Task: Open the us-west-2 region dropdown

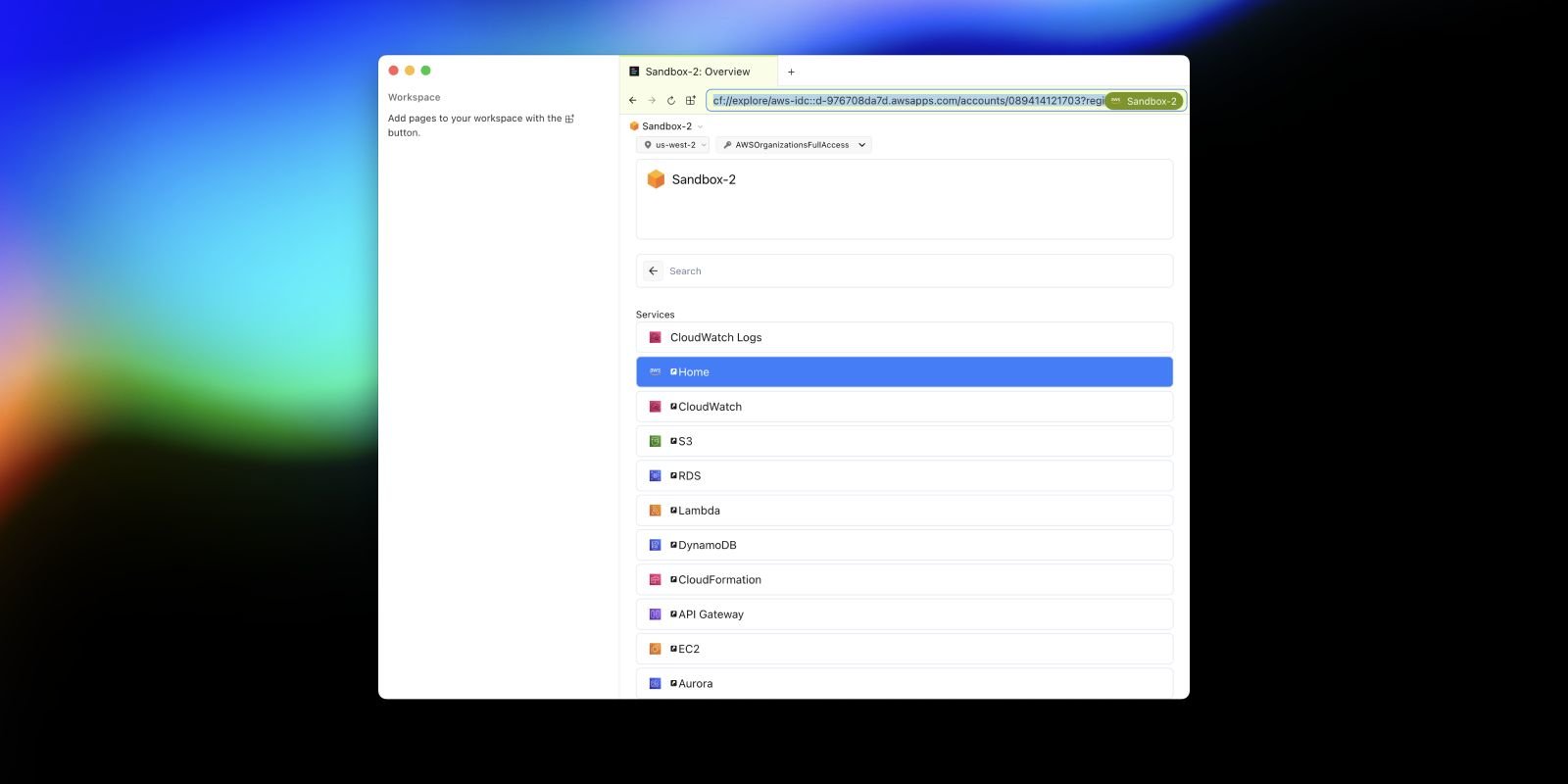Action: [673, 145]
